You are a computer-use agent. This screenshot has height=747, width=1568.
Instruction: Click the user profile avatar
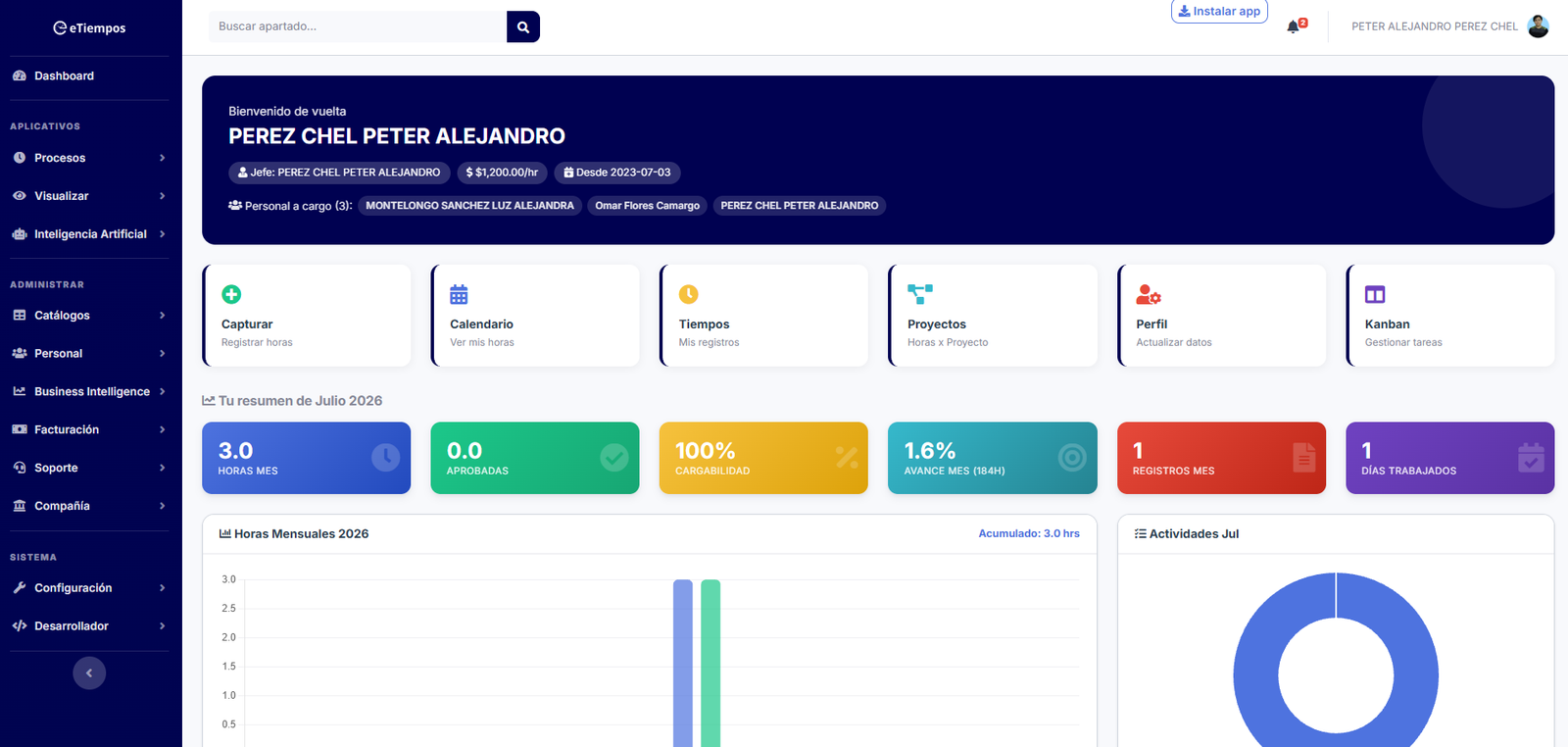click(1539, 26)
